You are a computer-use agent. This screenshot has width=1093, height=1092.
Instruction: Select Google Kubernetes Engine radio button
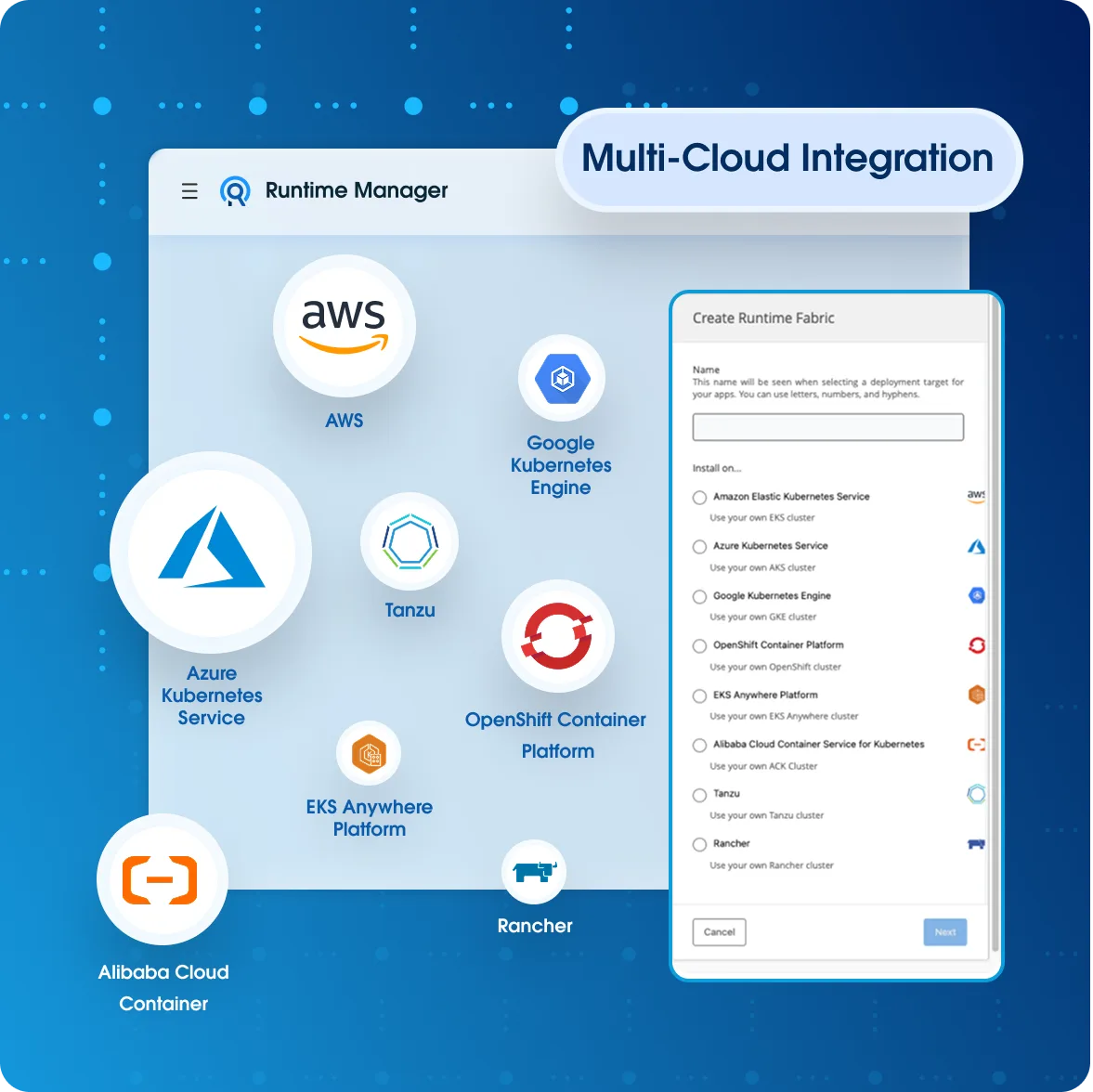point(699,596)
